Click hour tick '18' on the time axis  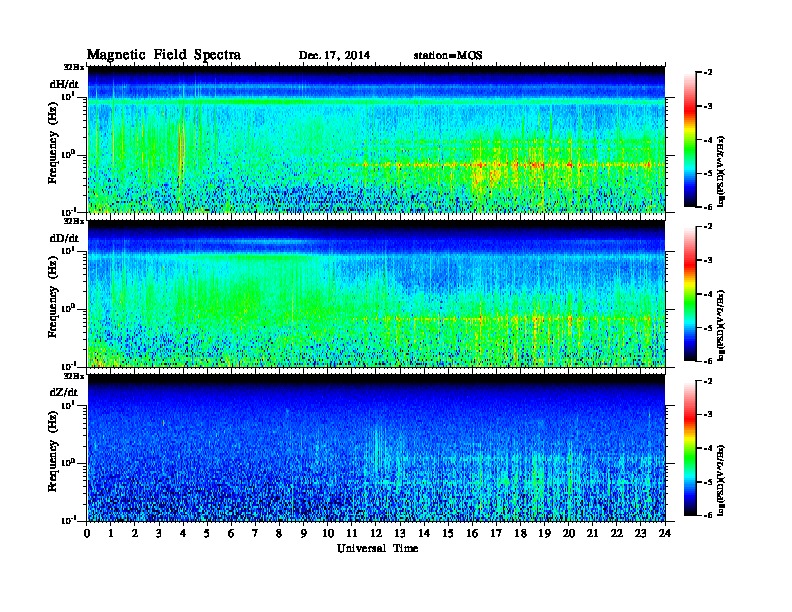(521, 534)
